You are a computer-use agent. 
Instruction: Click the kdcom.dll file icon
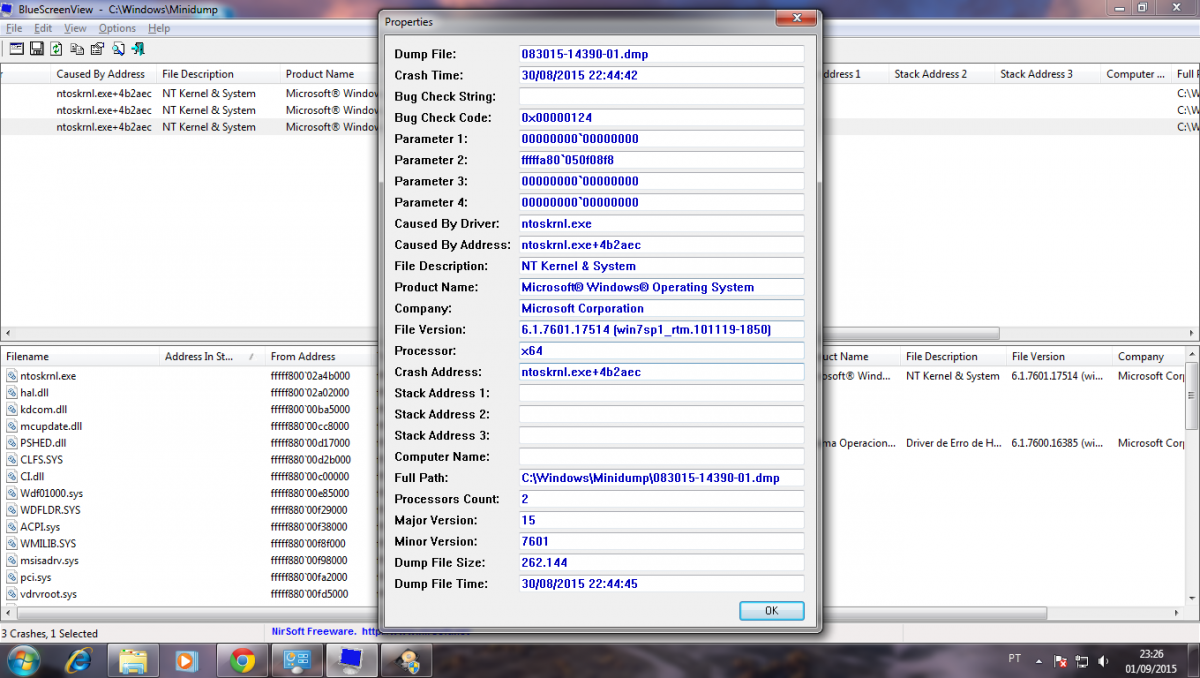(x=12, y=409)
